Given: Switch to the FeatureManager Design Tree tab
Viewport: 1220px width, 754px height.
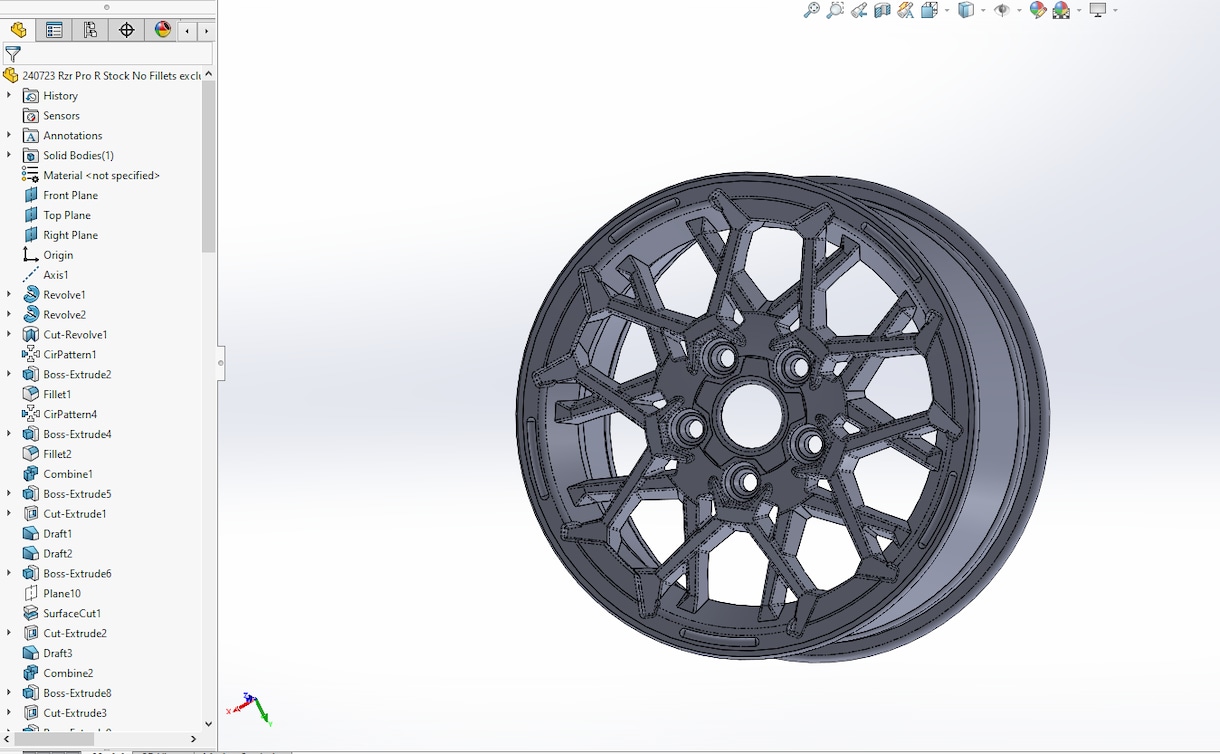Looking at the screenshot, I should (19, 30).
